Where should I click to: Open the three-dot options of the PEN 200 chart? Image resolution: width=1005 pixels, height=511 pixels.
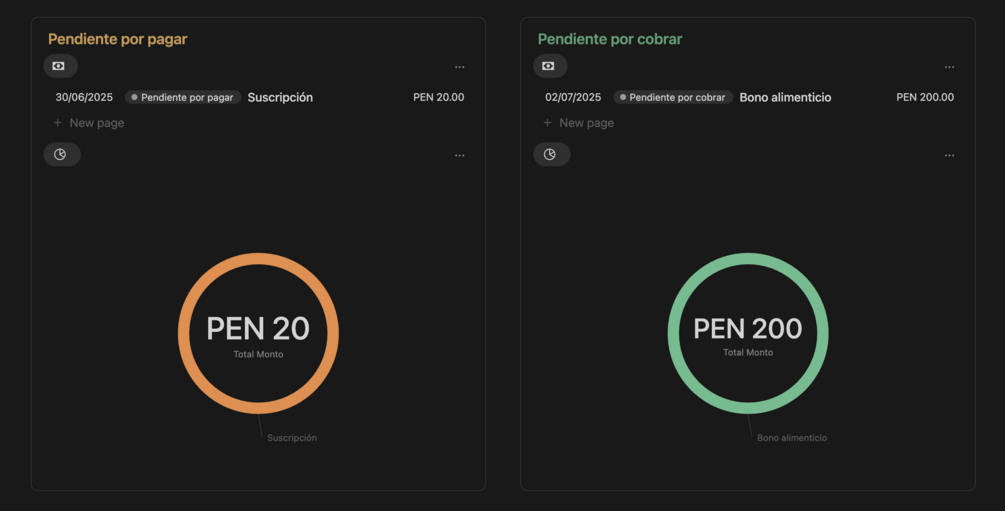click(x=949, y=155)
